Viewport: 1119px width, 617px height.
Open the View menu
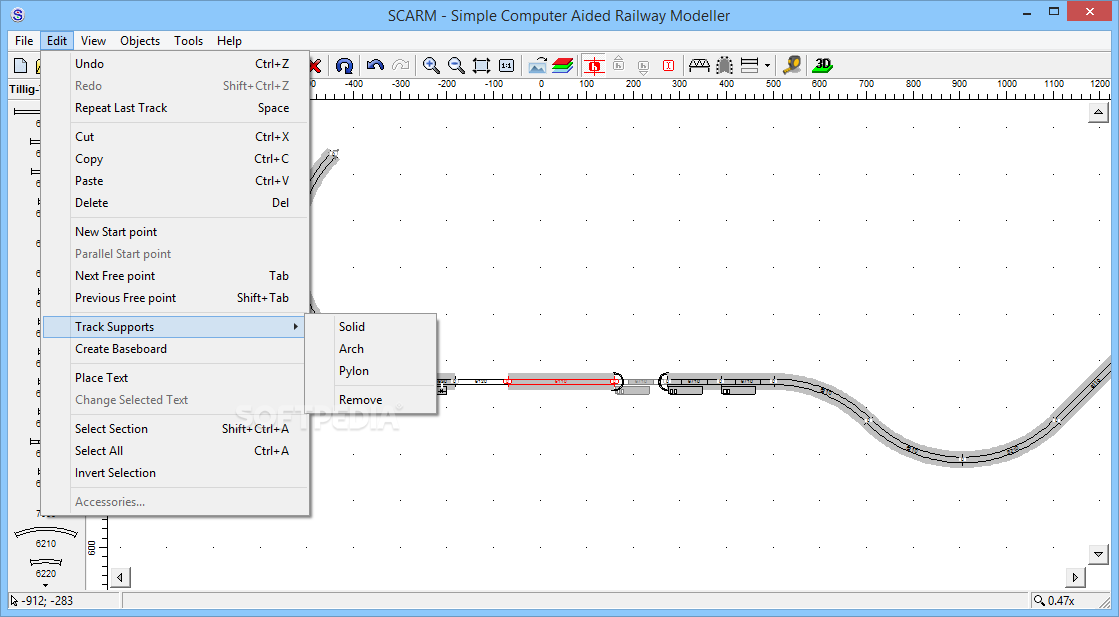93,41
